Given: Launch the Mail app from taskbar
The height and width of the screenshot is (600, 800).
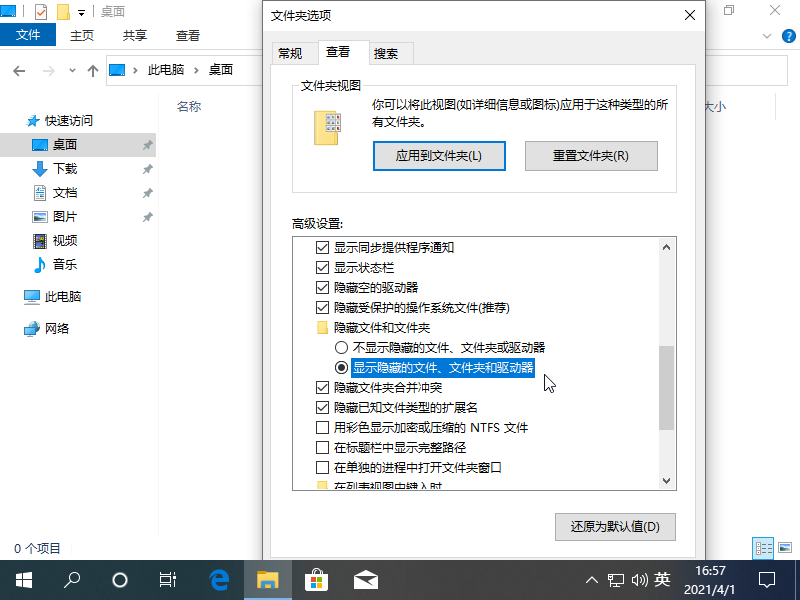Looking at the screenshot, I should pos(365,579).
